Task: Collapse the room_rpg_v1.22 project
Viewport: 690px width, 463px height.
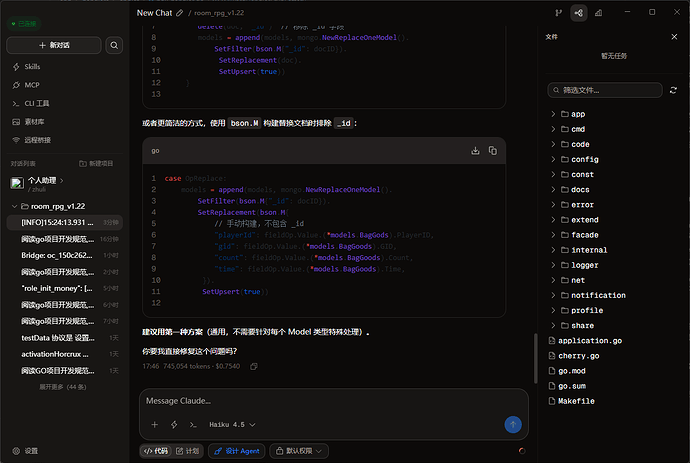Action: pyautogui.click(x=15, y=206)
